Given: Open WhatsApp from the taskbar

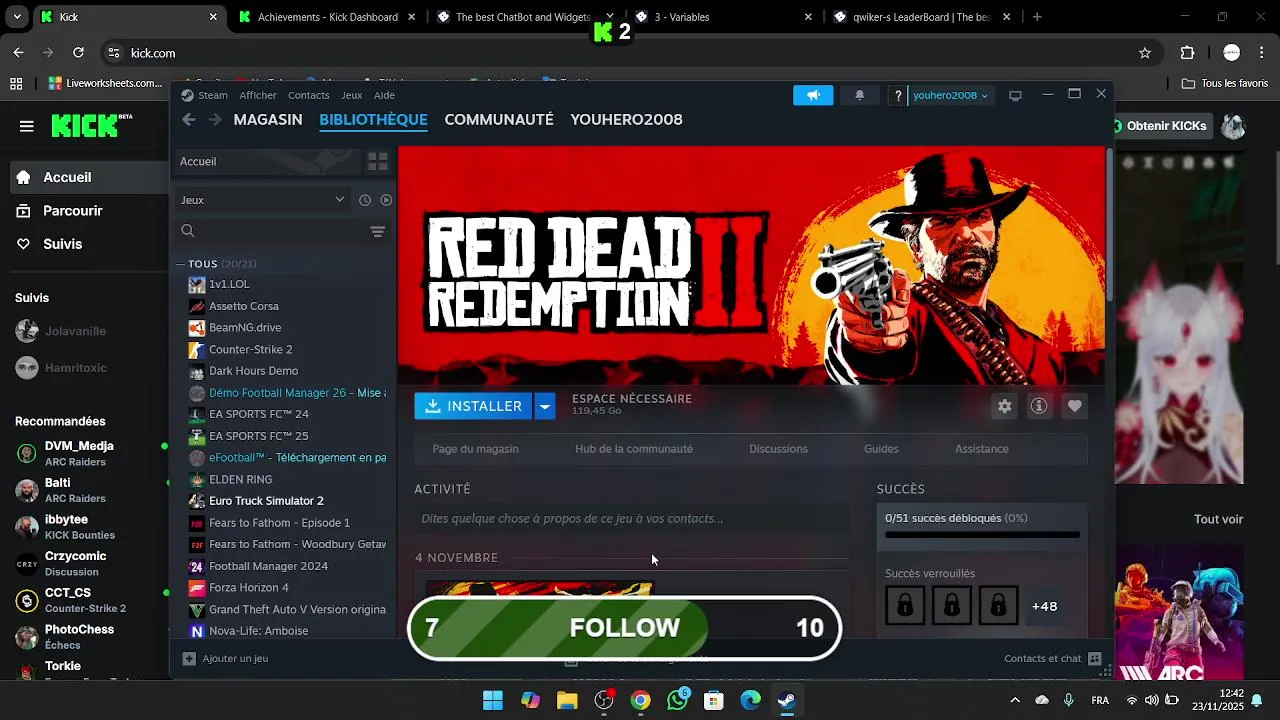Looking at the screenshot, I should (x=678, y=701).
